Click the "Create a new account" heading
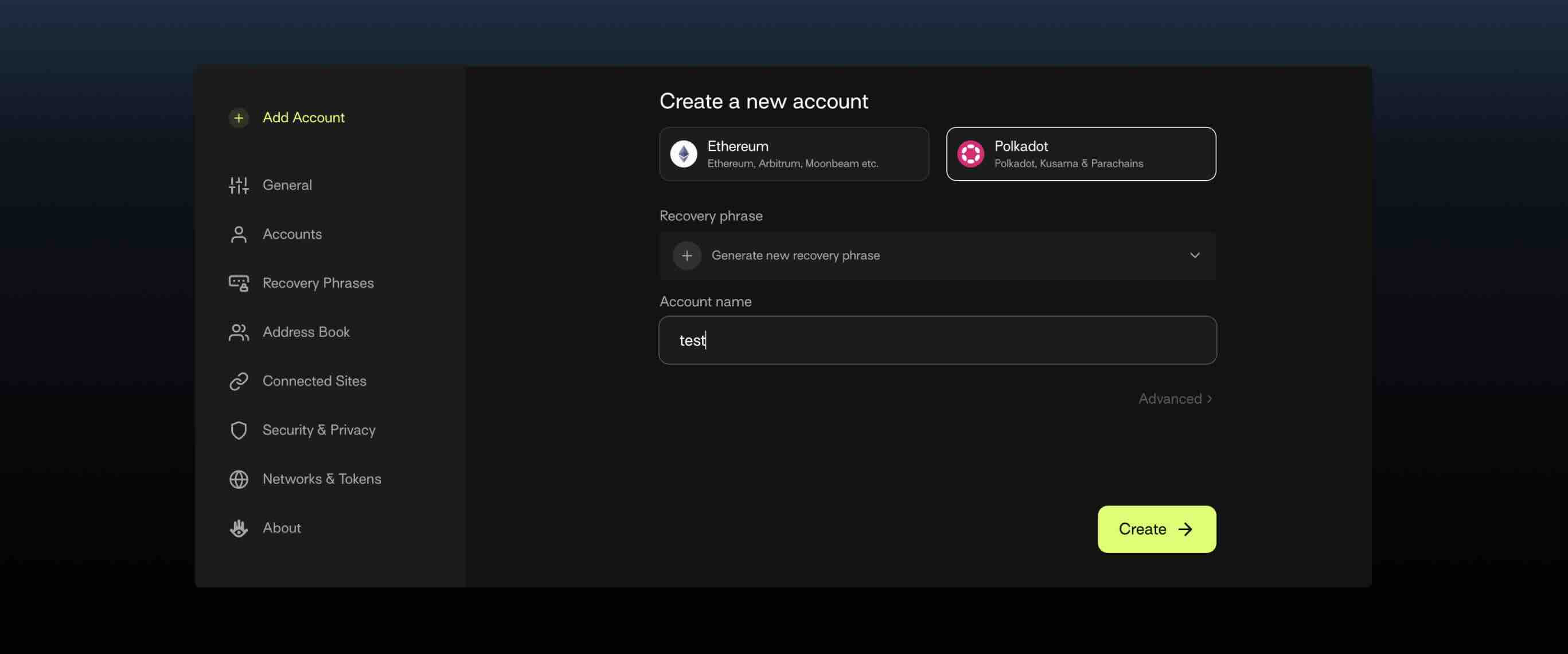 pos(763,102)
